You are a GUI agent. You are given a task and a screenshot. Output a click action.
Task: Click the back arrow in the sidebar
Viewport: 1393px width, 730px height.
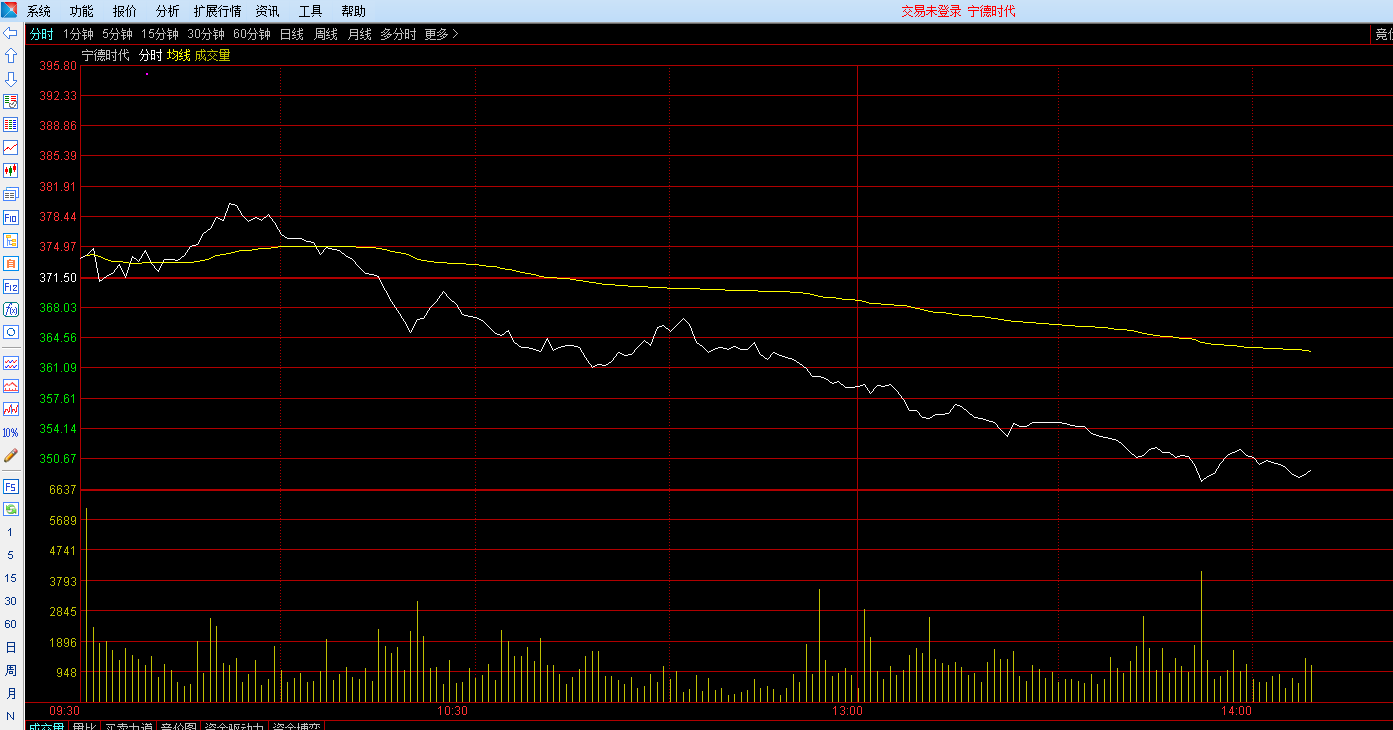coord(11,33)
